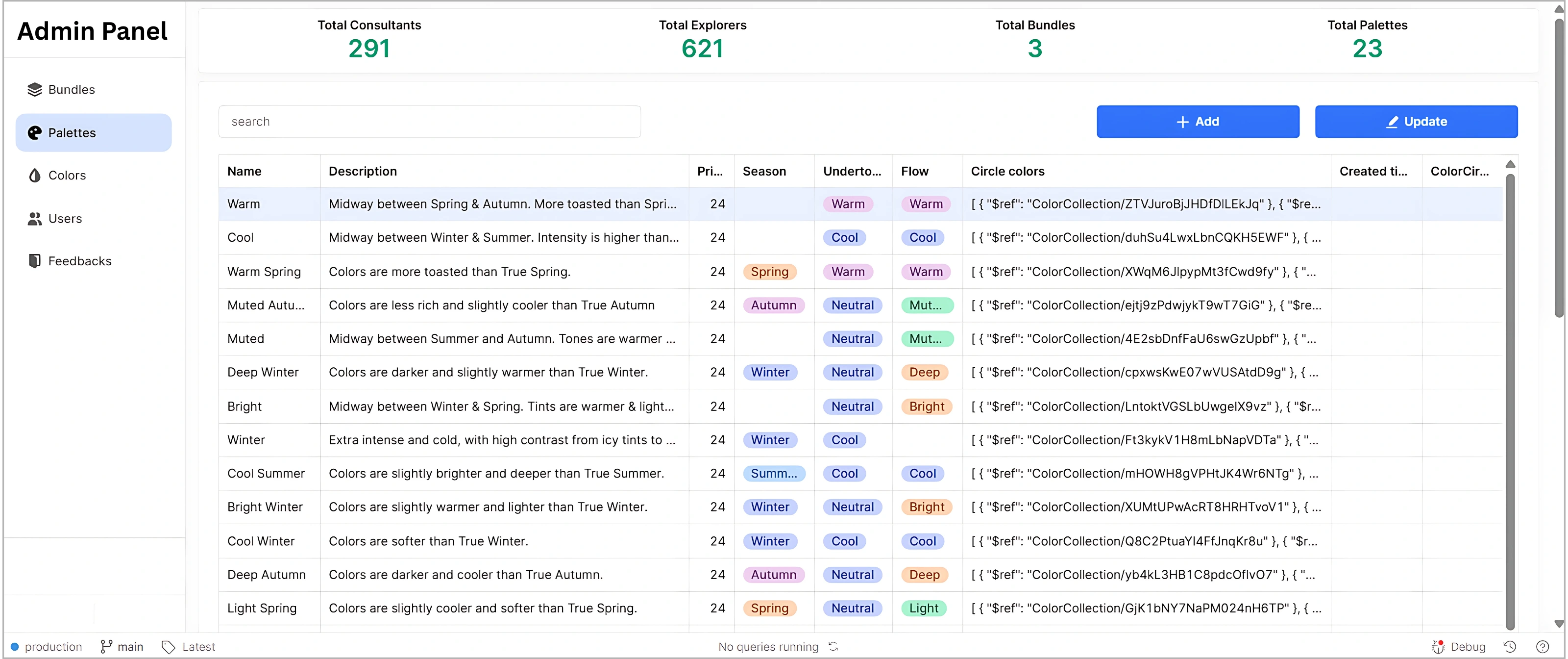Click the Debug bug icon in status bar
The height and width of the screenshot is (659, 1568).
[x=1438, y=647]
